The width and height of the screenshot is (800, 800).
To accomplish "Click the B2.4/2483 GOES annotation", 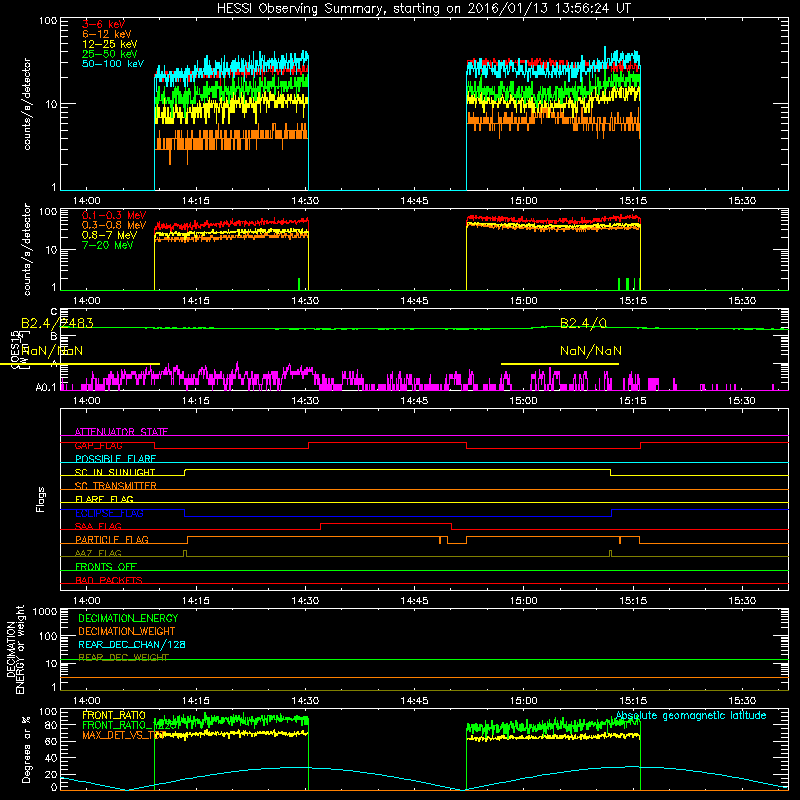I will (57, 323).
